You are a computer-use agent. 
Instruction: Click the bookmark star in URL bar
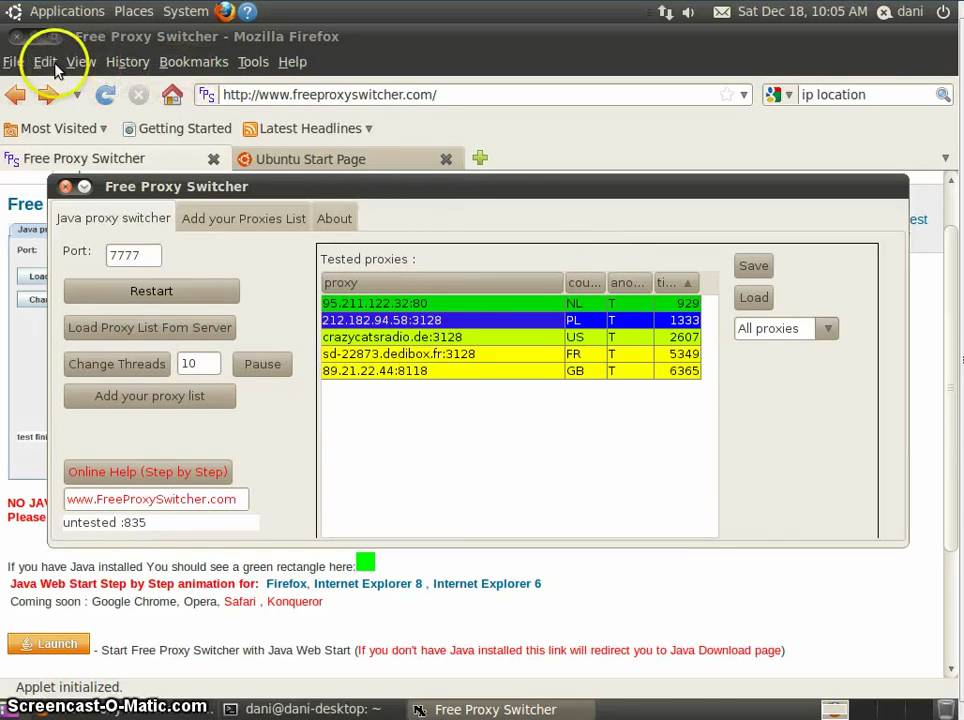[727, 95]
